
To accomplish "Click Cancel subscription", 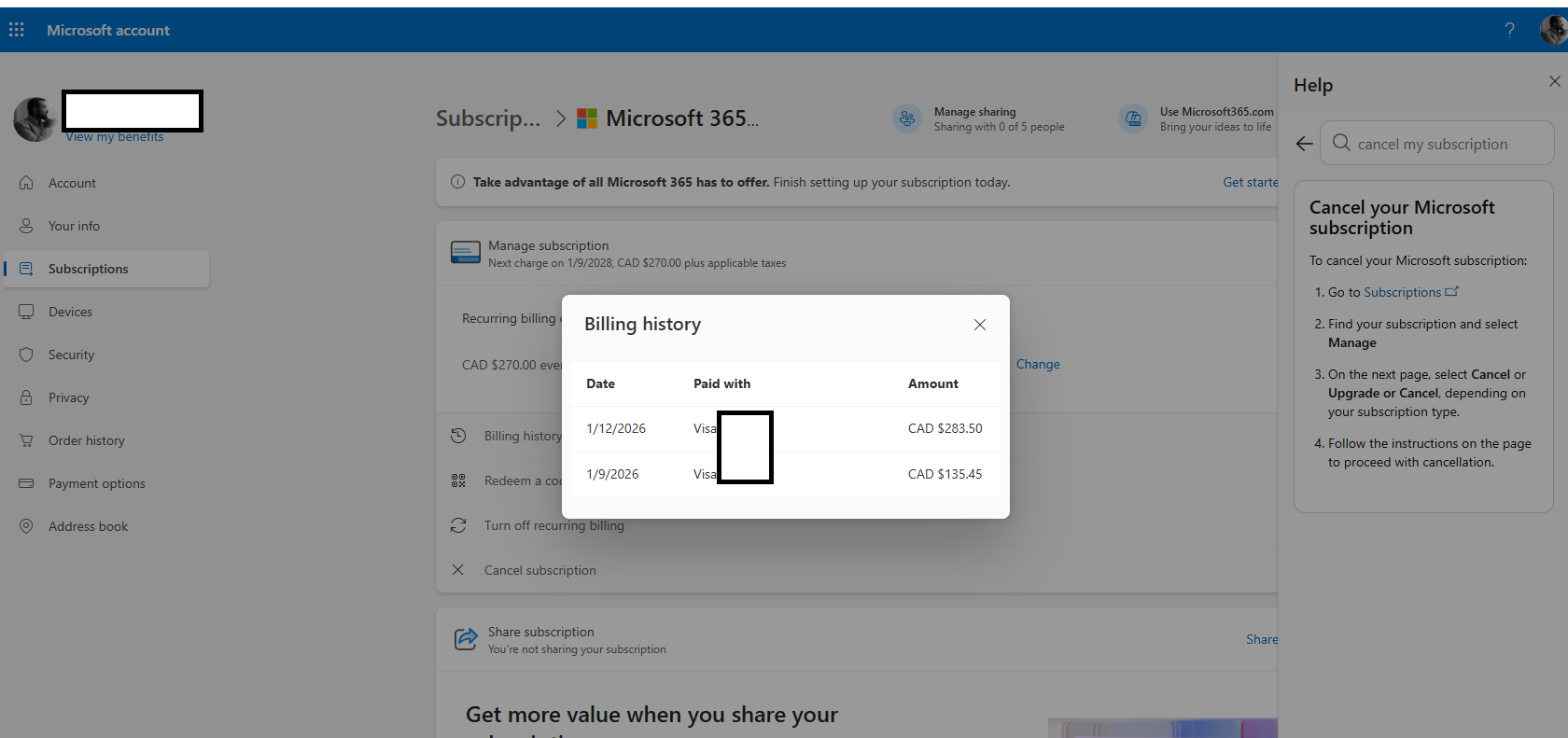I will 540,570.
